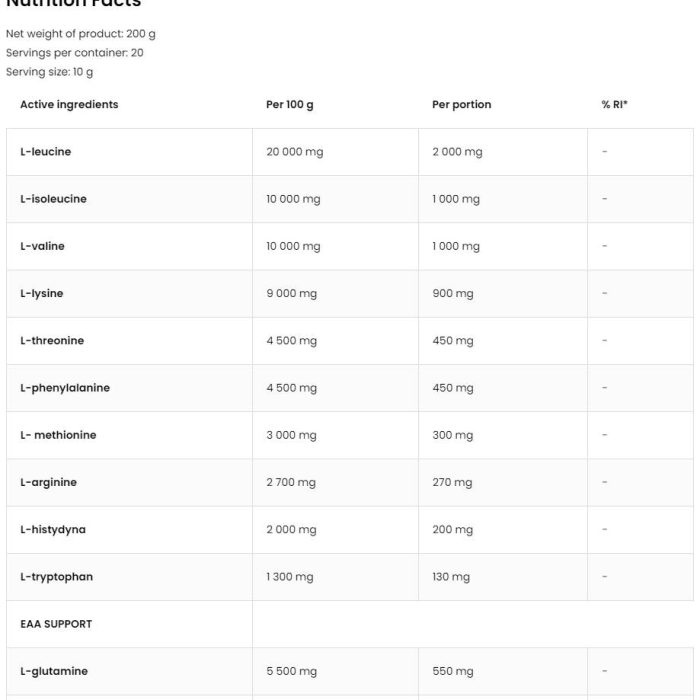Click the L-leucine ingredient name
Image resolution: width=700 pixels, height=700 pixels.
[46, 152]
